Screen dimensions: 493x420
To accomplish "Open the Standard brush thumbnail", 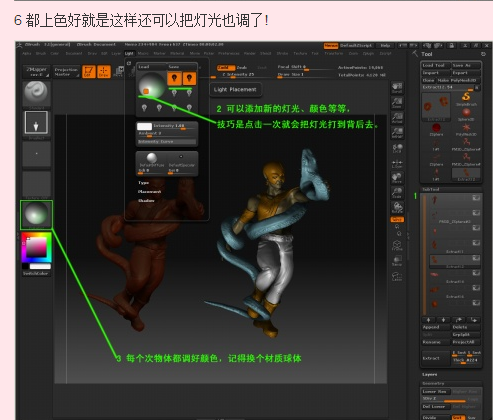I will click(x=37, y=94).
